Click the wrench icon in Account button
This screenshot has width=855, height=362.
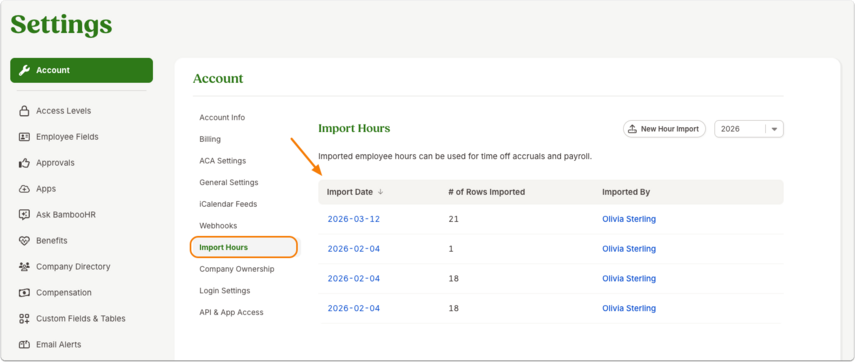point(24,70)
